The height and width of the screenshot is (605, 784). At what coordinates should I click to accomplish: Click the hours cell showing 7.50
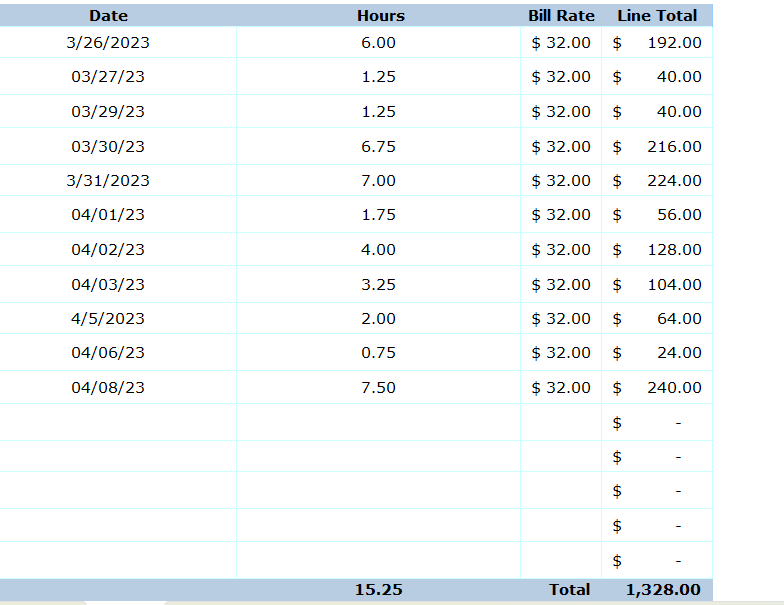tap(378, 388)
